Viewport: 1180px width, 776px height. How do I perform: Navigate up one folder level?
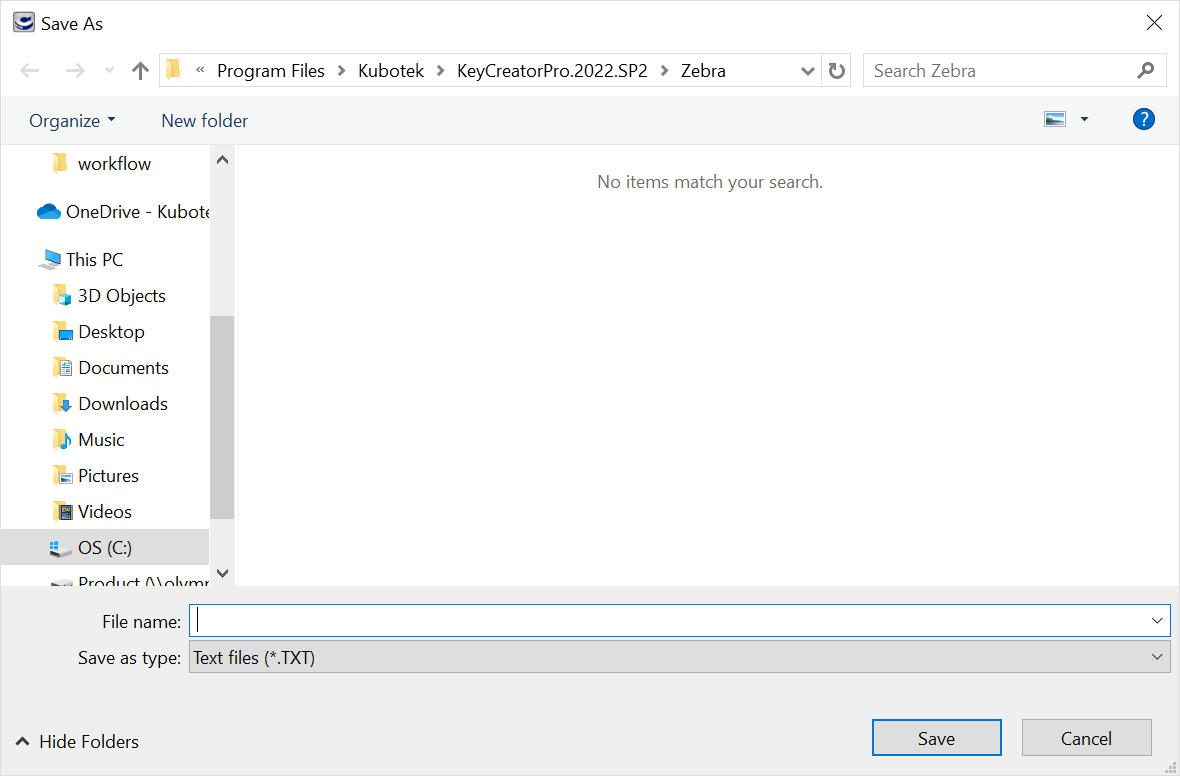point(140,70)
